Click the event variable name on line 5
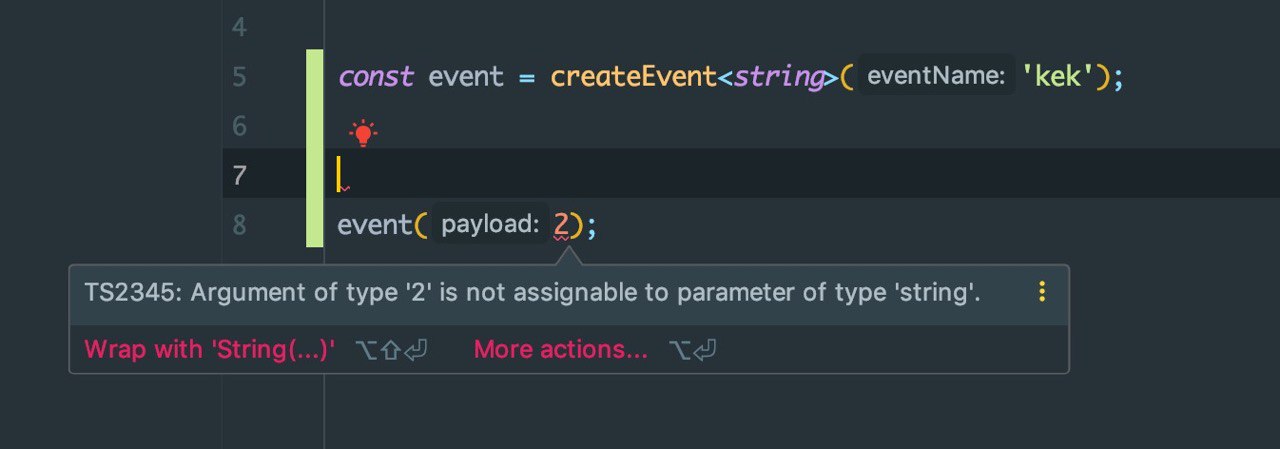The width and height of the screenshot is (1280, 449). click(466, 77)
